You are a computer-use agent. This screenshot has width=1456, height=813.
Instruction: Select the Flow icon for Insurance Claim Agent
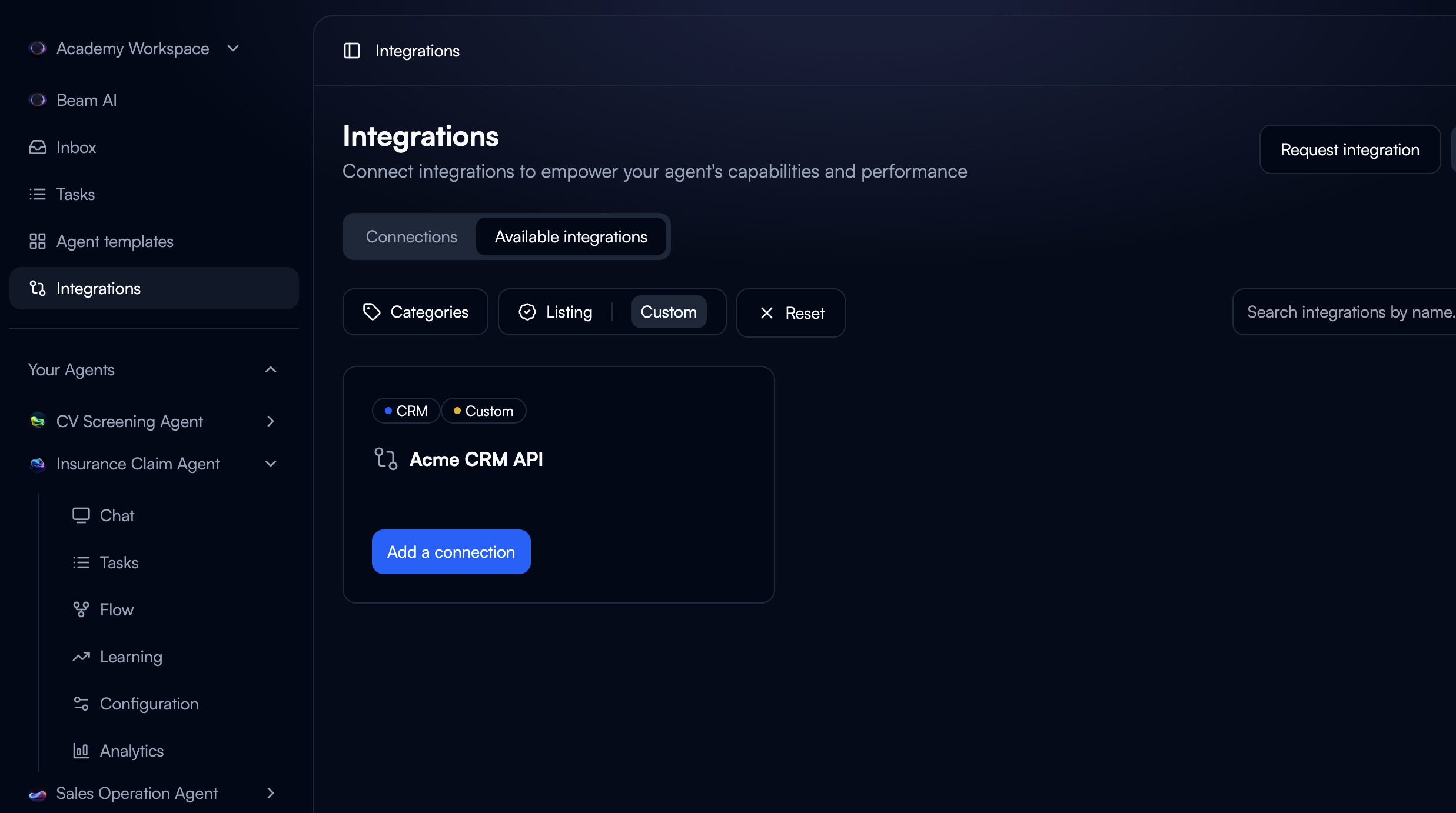(81, 609)
